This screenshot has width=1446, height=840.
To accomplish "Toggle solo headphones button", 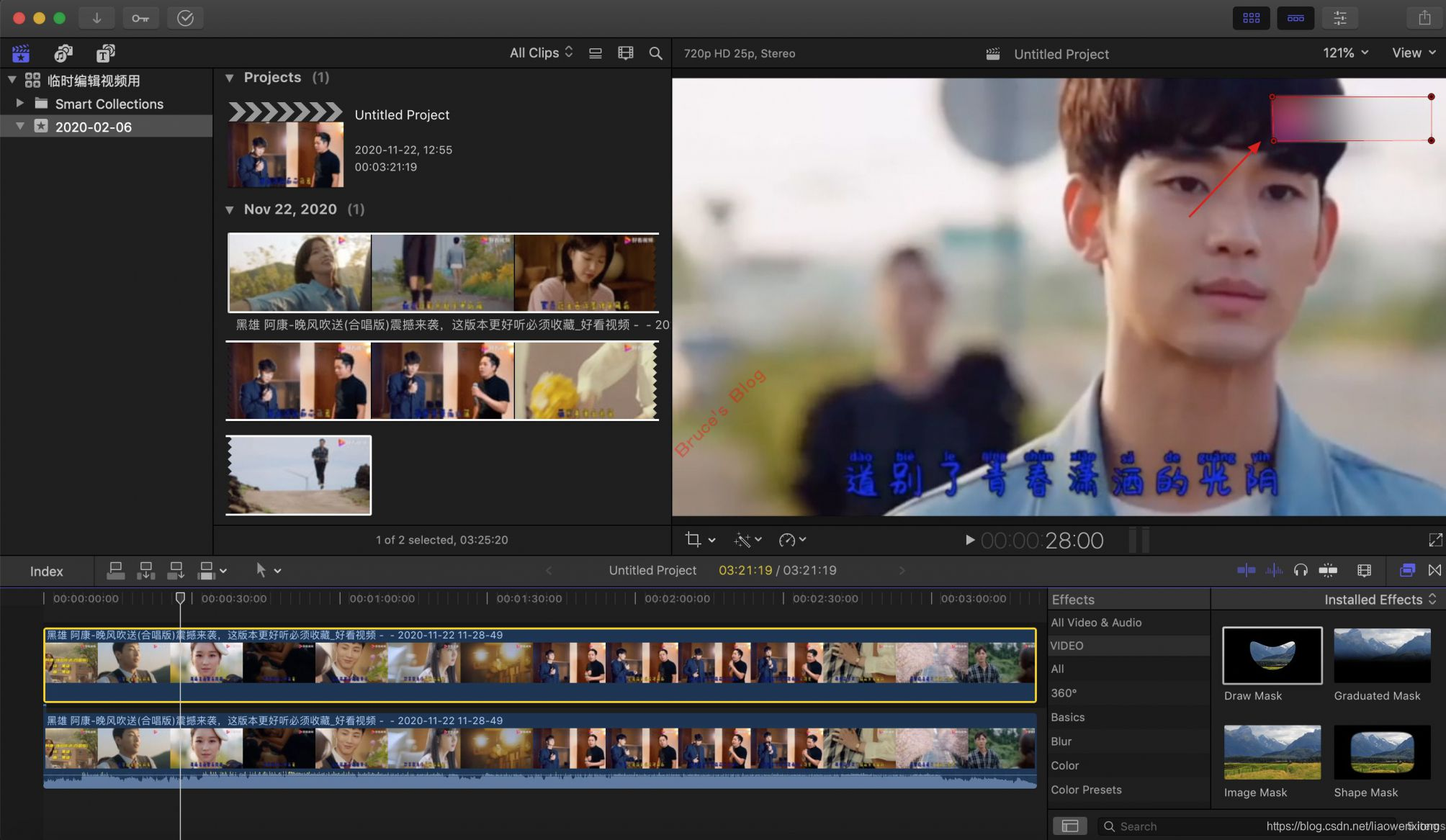I will pos(1301,571).
